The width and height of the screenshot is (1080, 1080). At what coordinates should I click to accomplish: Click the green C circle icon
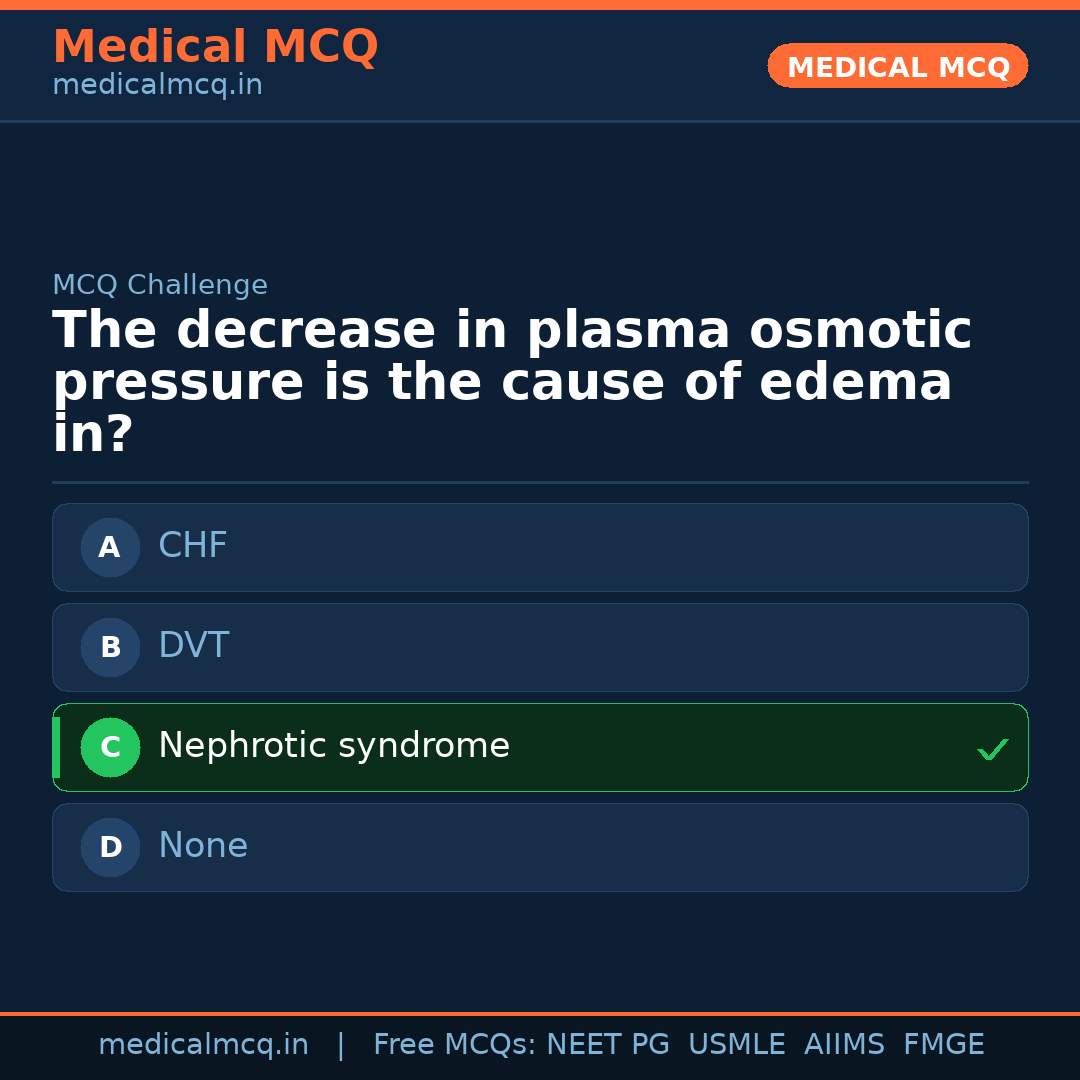click(x=110, y=747)
